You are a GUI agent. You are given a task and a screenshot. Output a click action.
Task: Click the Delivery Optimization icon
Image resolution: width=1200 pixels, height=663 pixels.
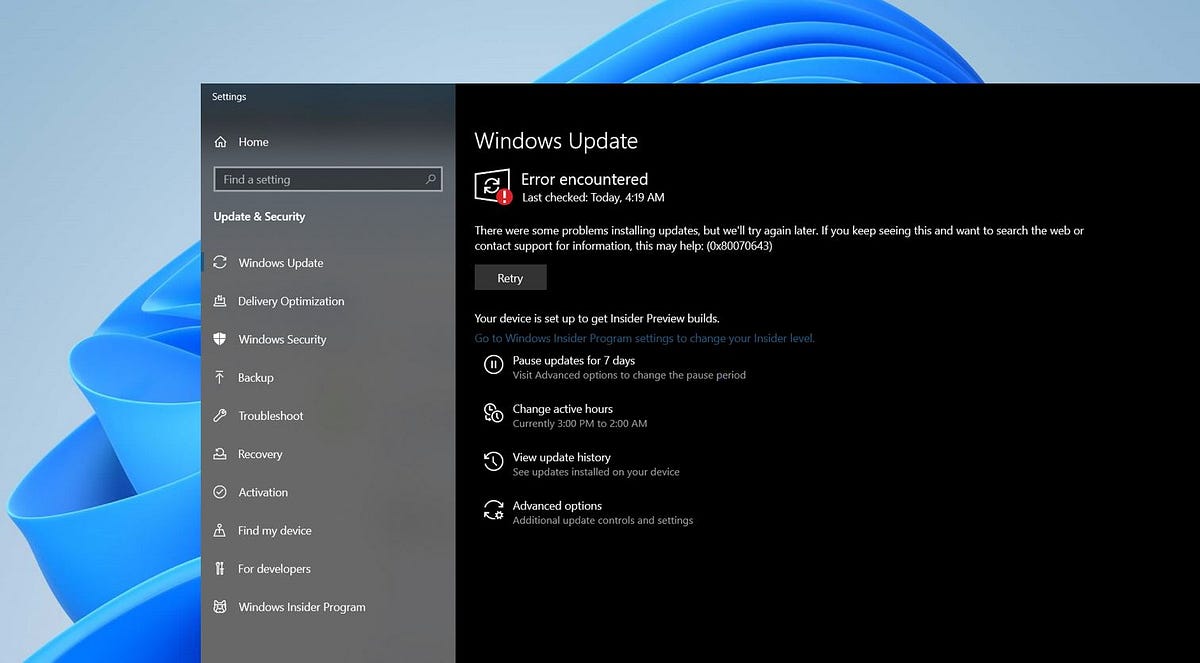click(x=220, y=301)
